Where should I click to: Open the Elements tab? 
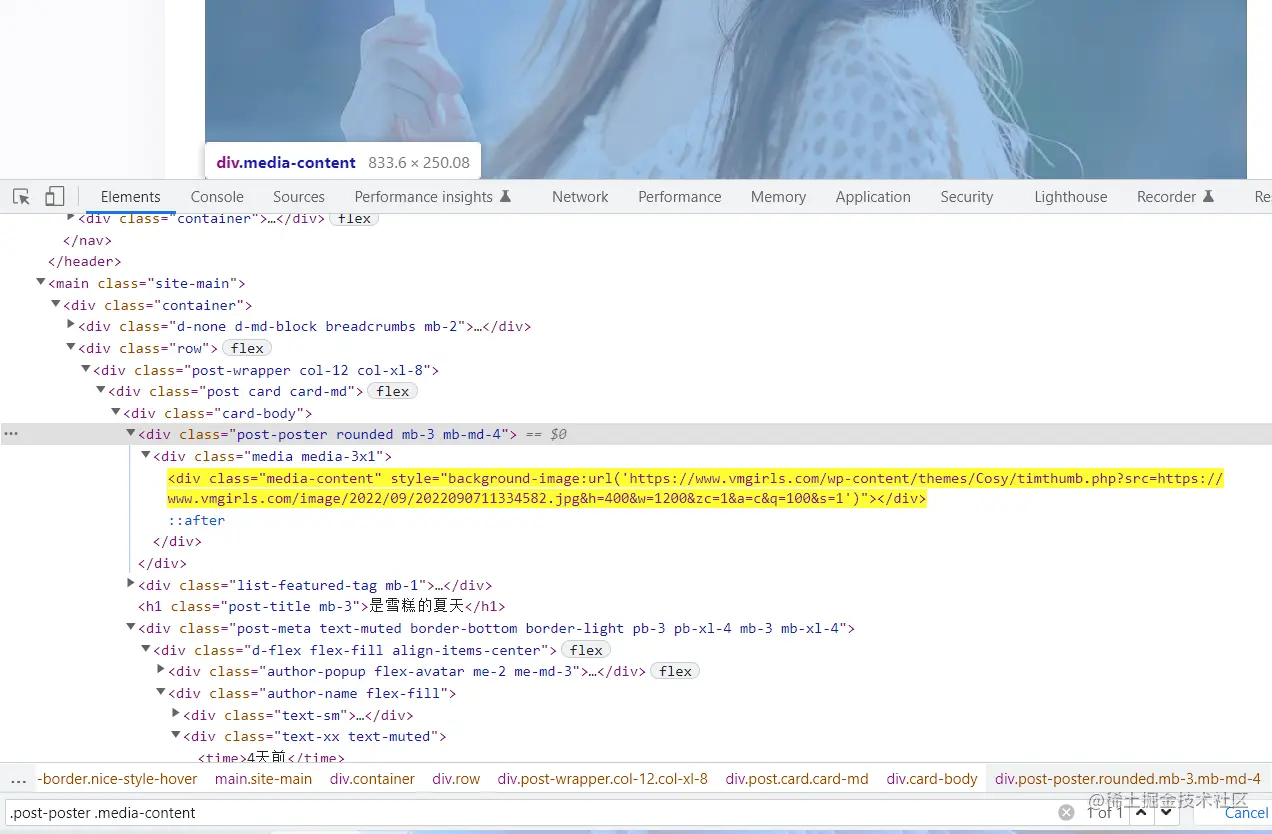130,197
